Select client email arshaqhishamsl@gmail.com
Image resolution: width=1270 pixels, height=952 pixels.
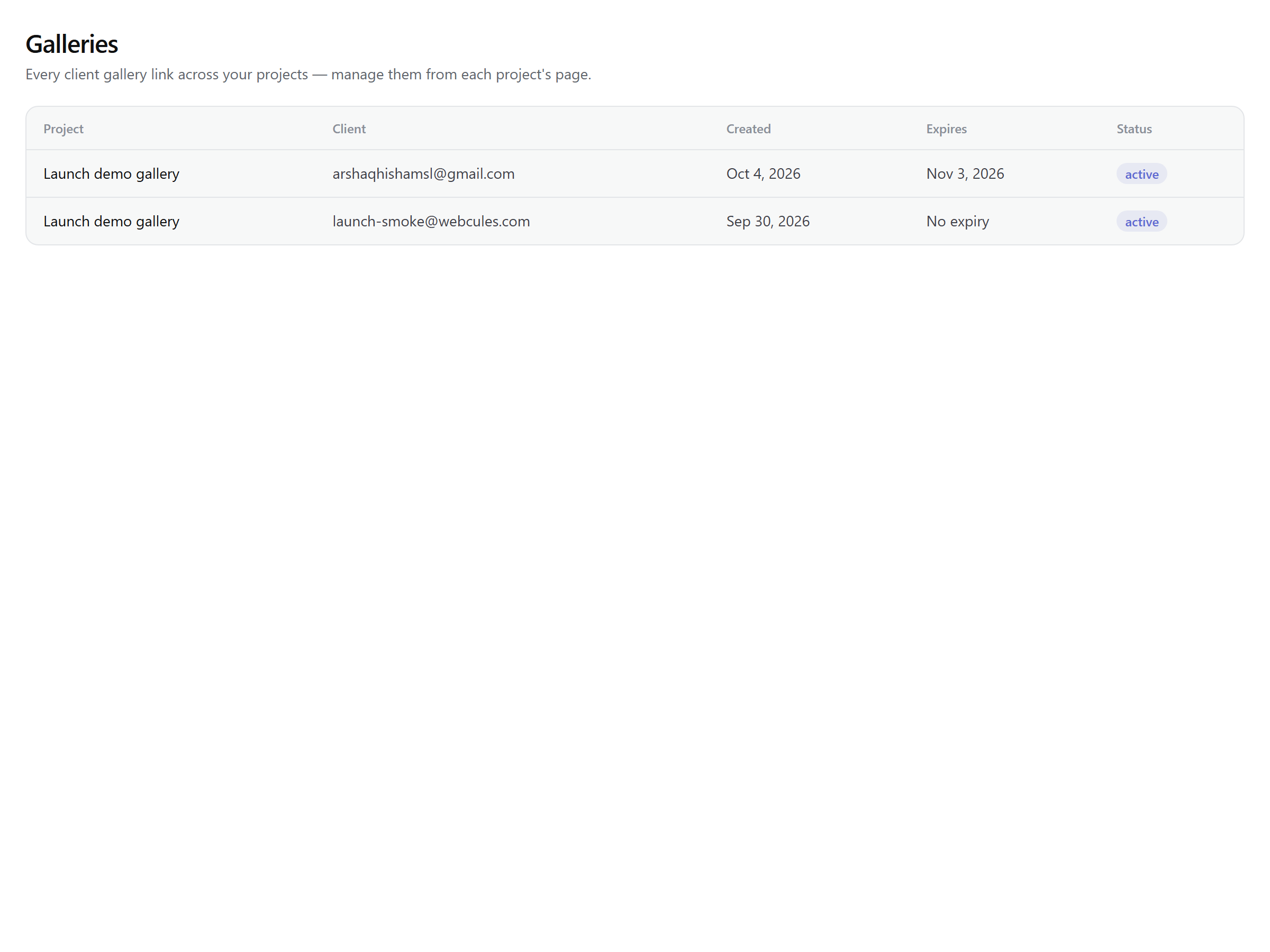(423, 173)
